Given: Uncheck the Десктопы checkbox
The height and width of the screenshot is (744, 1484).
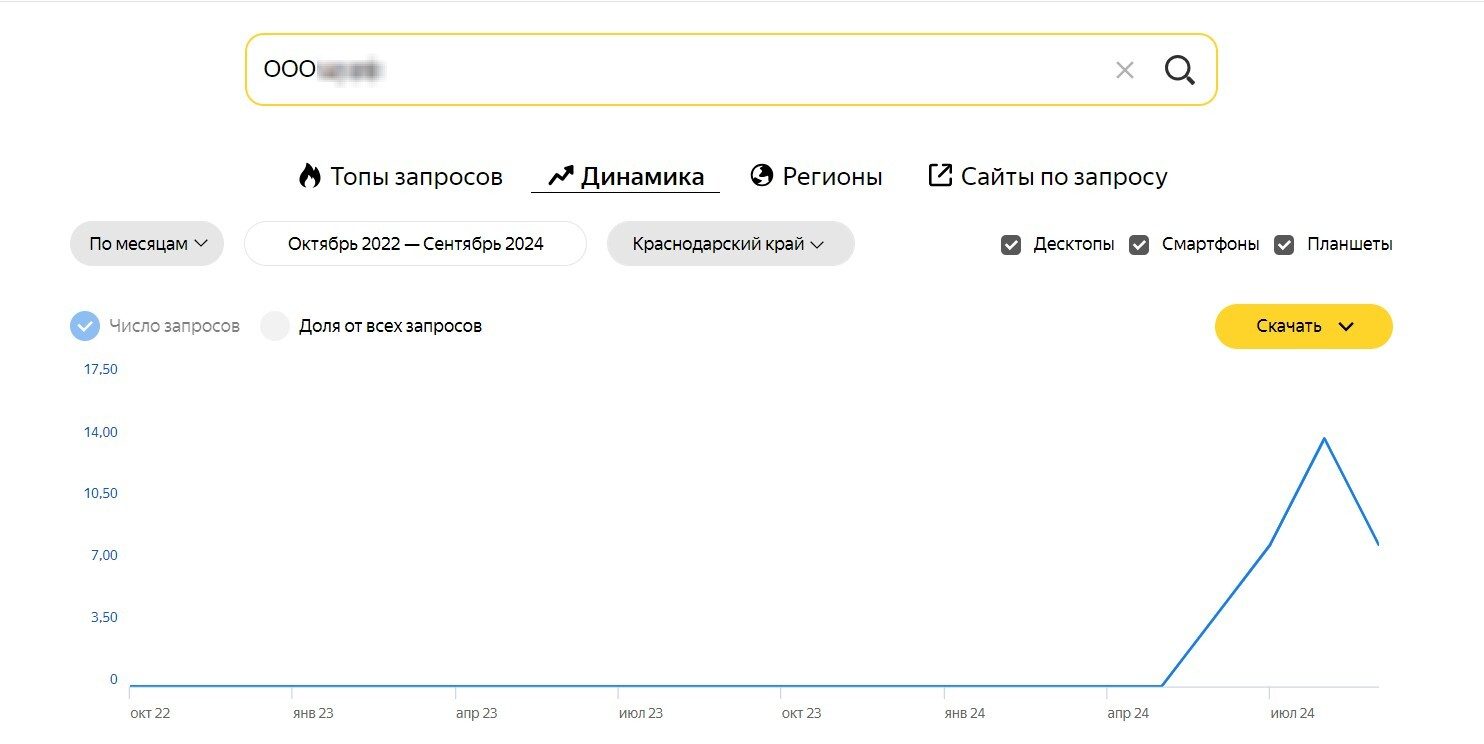Looking at the screenshot, I should click(1011, 245).
